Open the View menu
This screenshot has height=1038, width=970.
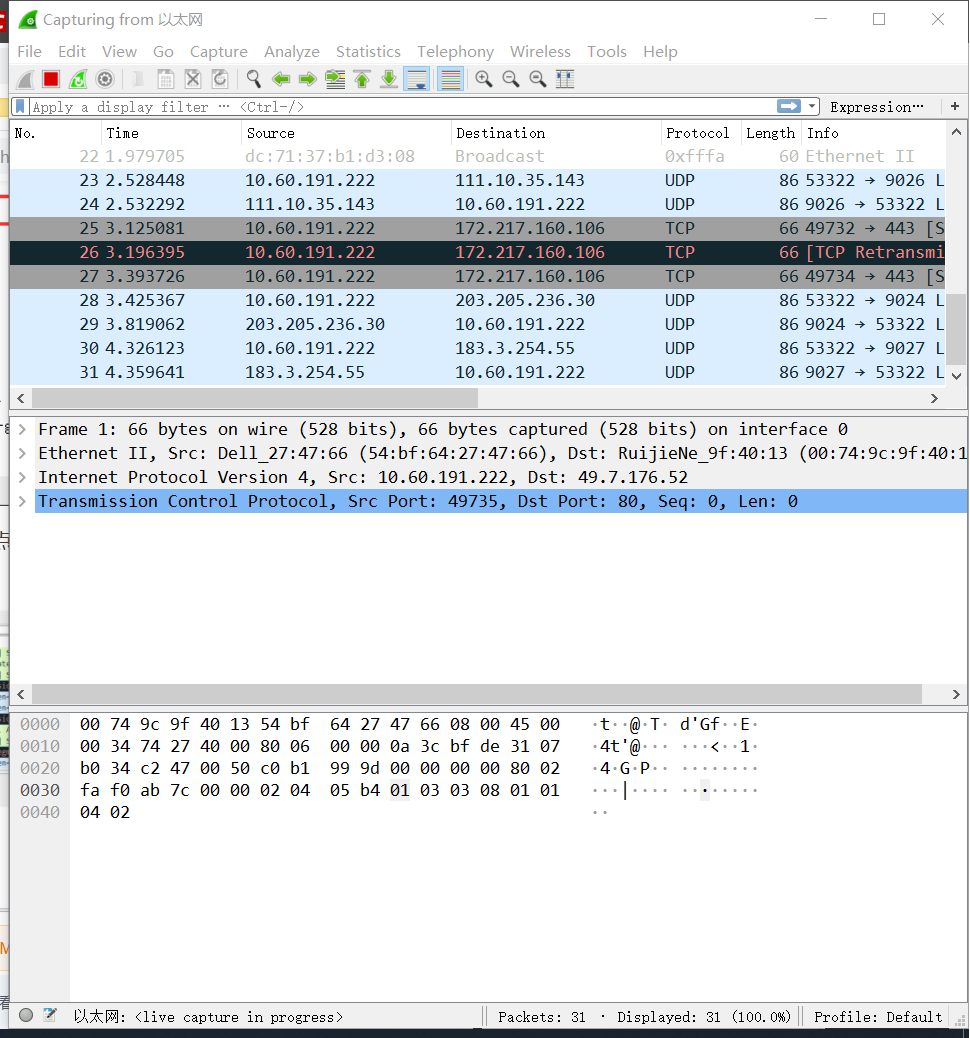point(119,52)
